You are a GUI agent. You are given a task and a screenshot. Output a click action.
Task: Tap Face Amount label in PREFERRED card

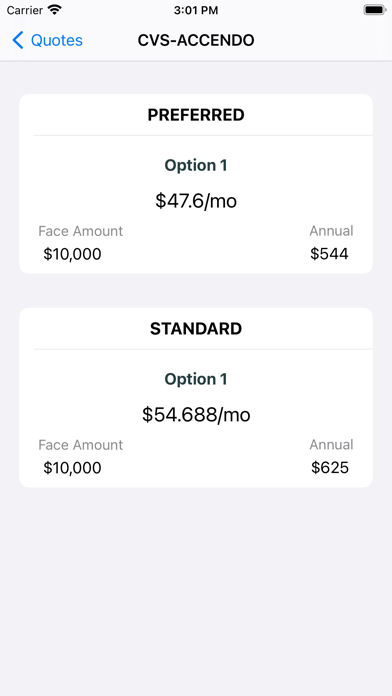[80, 231]
